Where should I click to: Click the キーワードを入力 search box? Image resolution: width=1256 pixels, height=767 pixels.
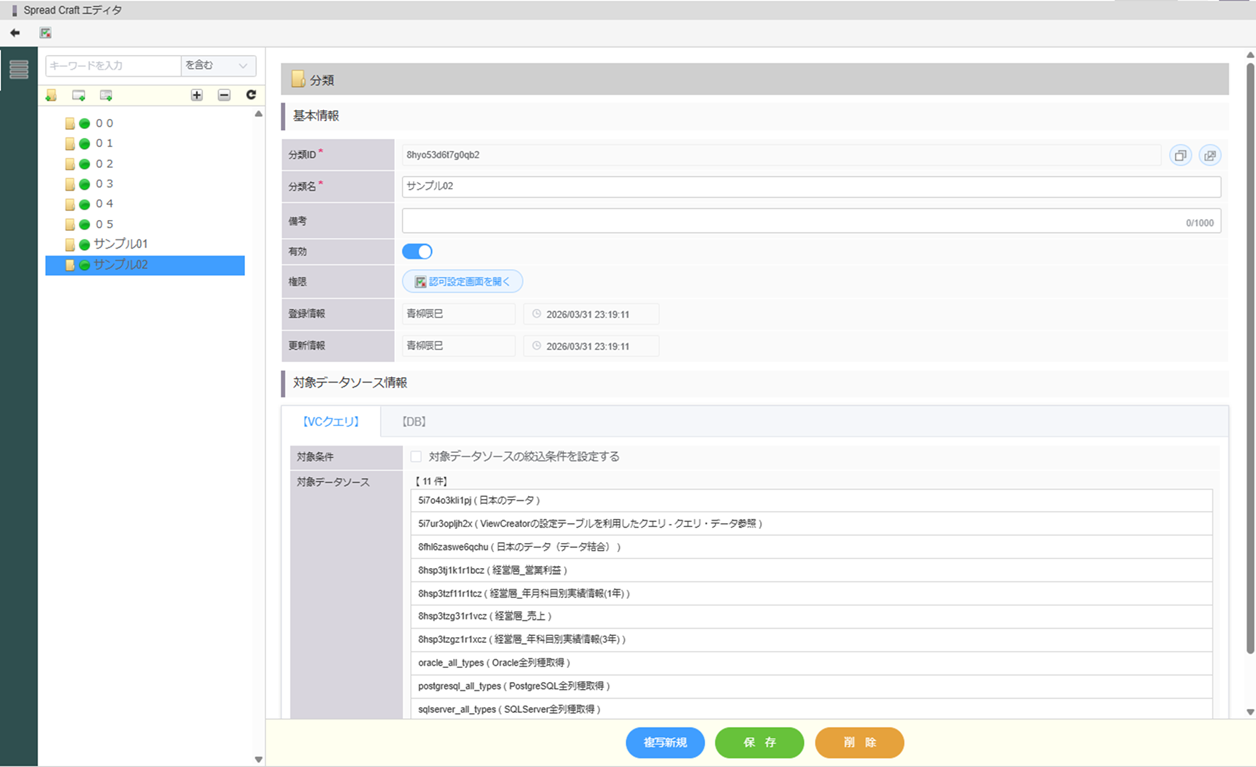point(113,66)
